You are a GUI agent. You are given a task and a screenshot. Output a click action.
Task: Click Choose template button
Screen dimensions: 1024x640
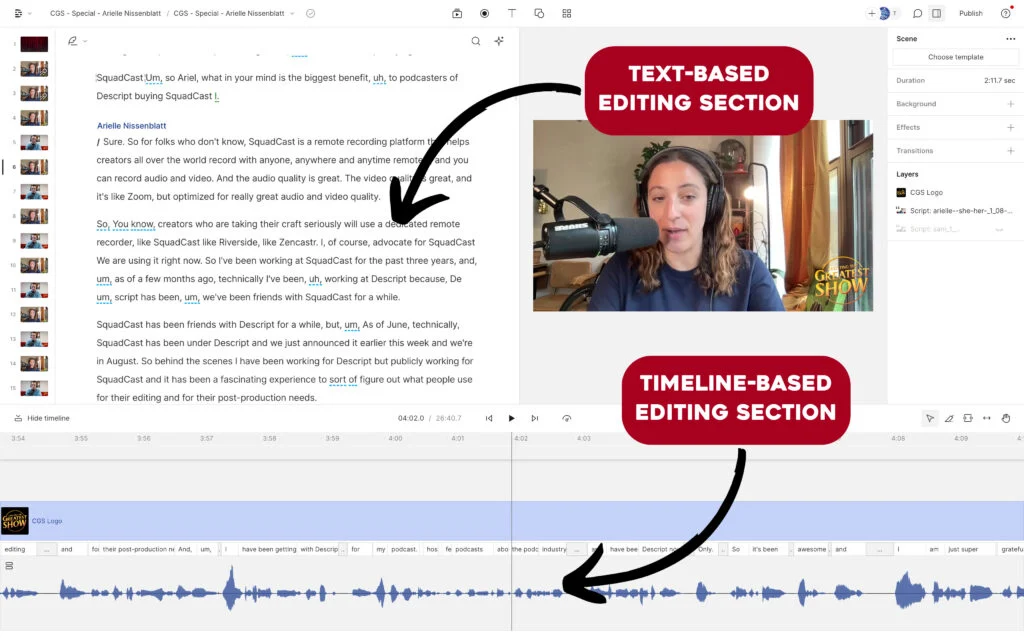[x=955, y=57]
